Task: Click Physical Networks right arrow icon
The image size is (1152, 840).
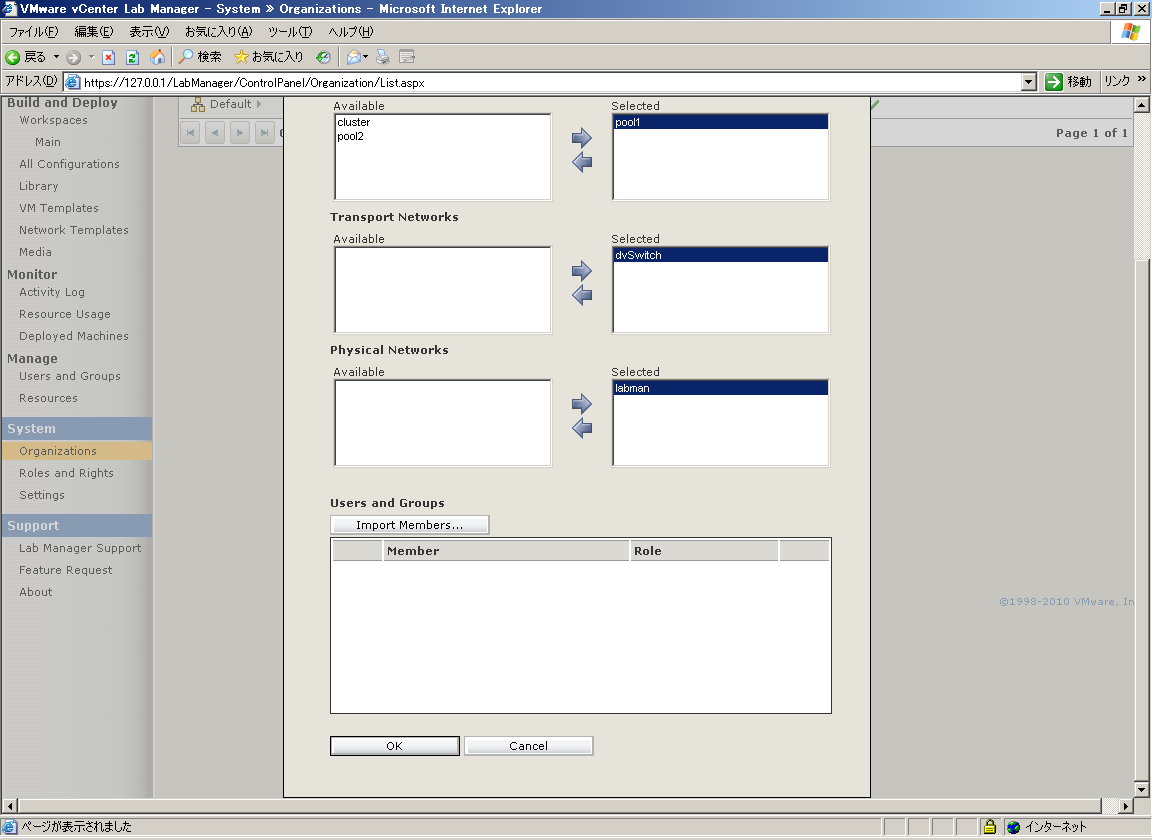Action: click(582, 403)
